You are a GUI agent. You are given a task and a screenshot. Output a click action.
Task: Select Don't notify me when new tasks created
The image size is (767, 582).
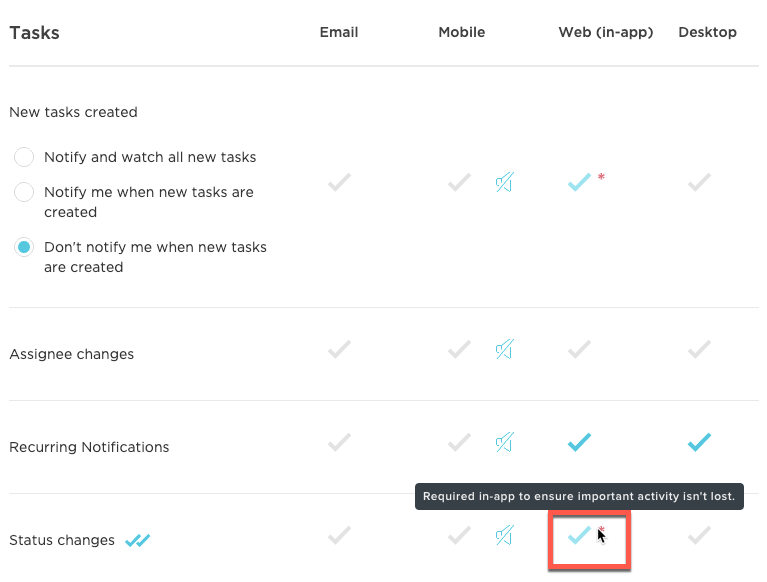[x=24, y=247]
